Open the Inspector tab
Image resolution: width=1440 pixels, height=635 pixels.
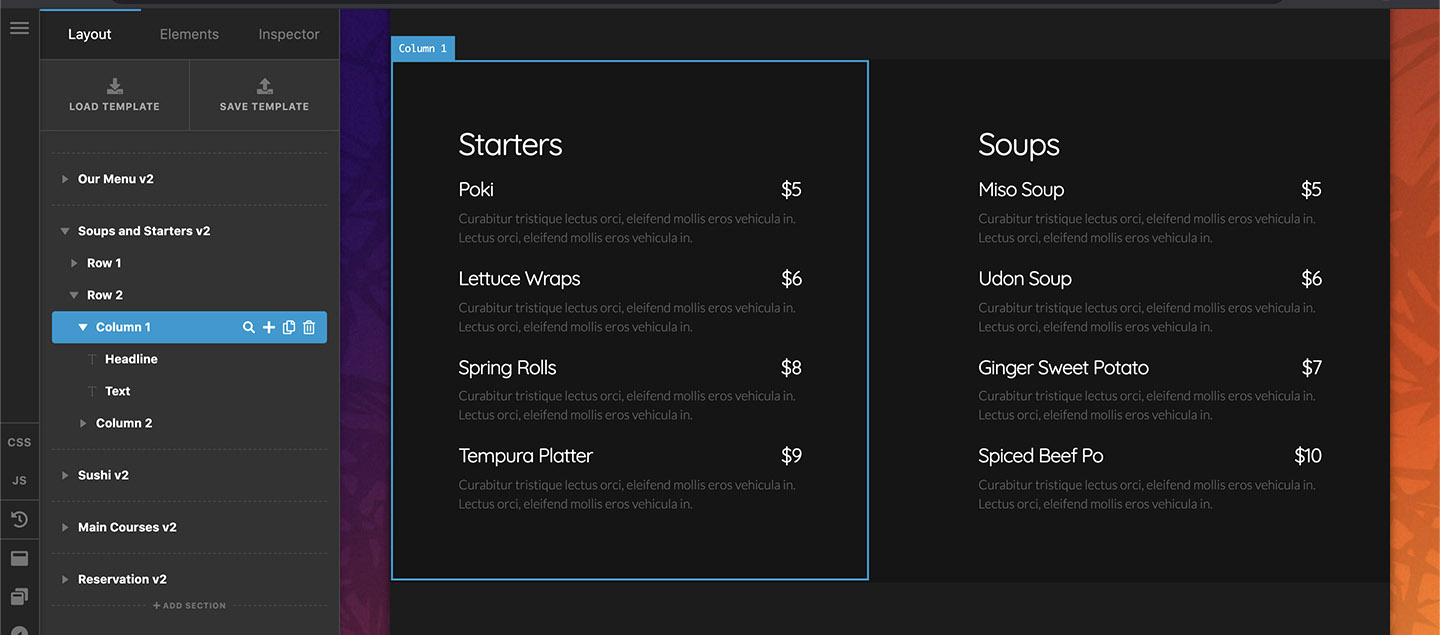tap(288, 33)
